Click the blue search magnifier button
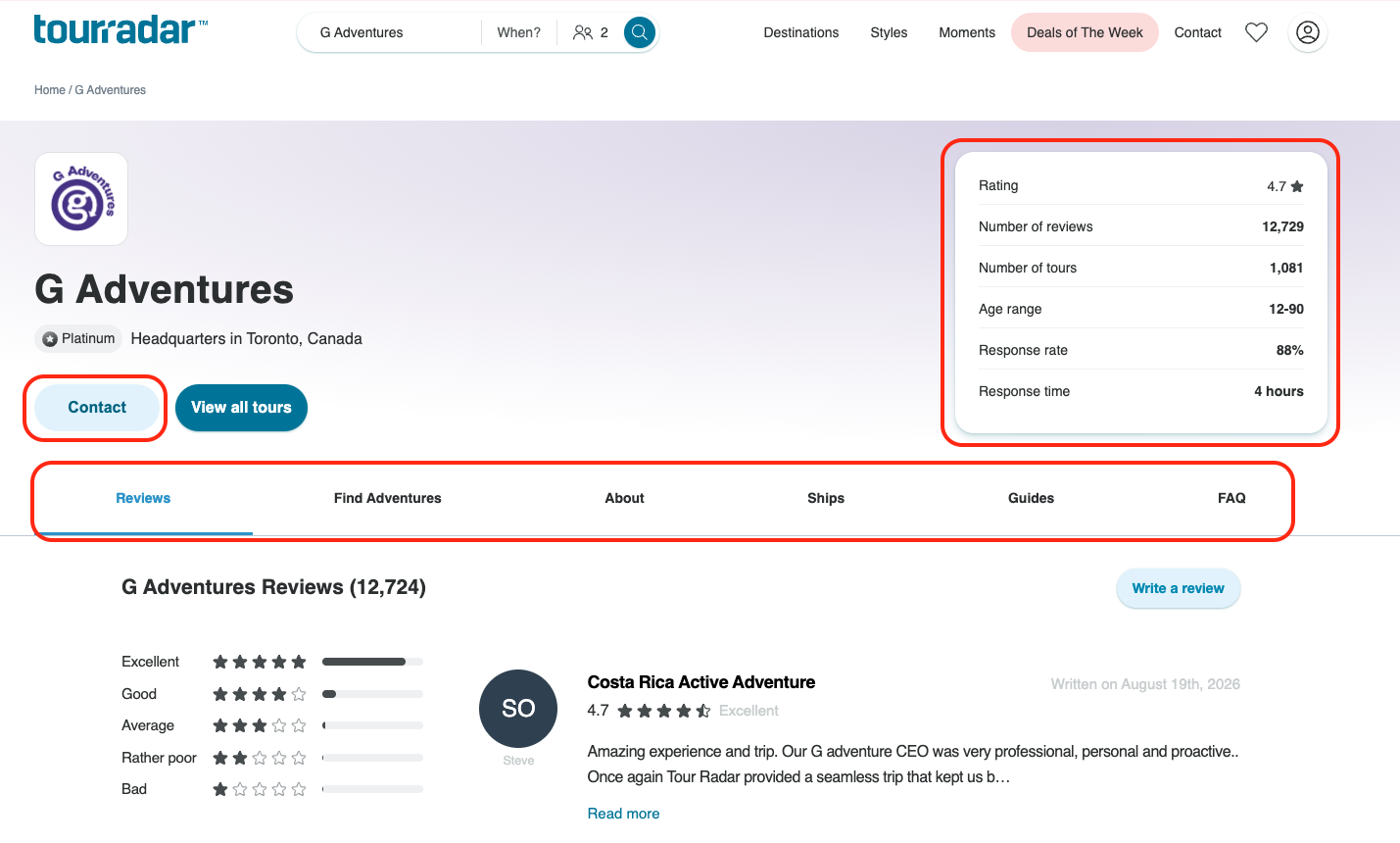This screenshot has height=843, width=1400. tap(640, 32)
